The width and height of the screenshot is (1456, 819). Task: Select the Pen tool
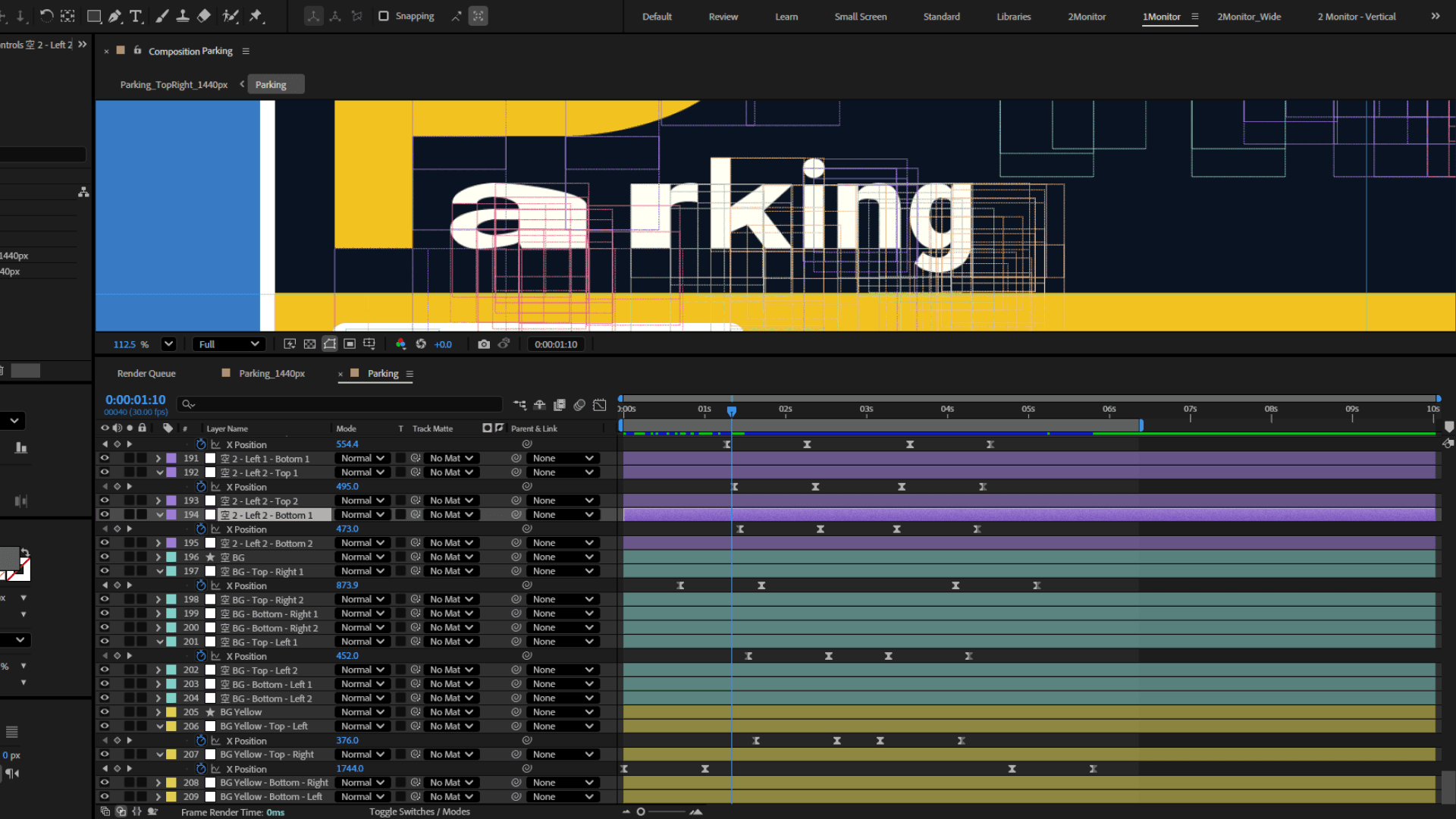[x=115, y=16]
